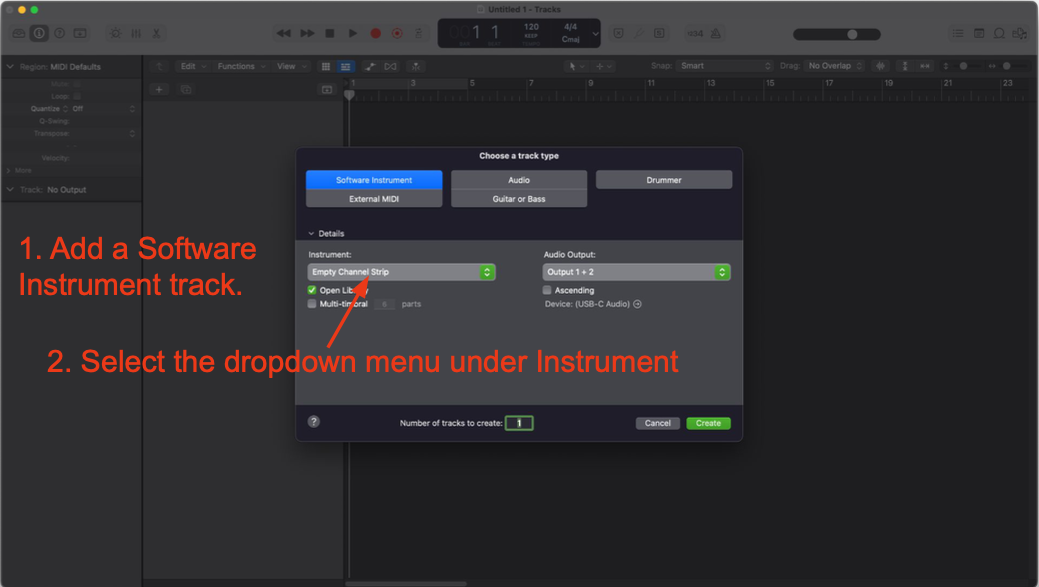Click the Waveform Zoom button
The image size is (1039, 587).
(x=881, y=66)
